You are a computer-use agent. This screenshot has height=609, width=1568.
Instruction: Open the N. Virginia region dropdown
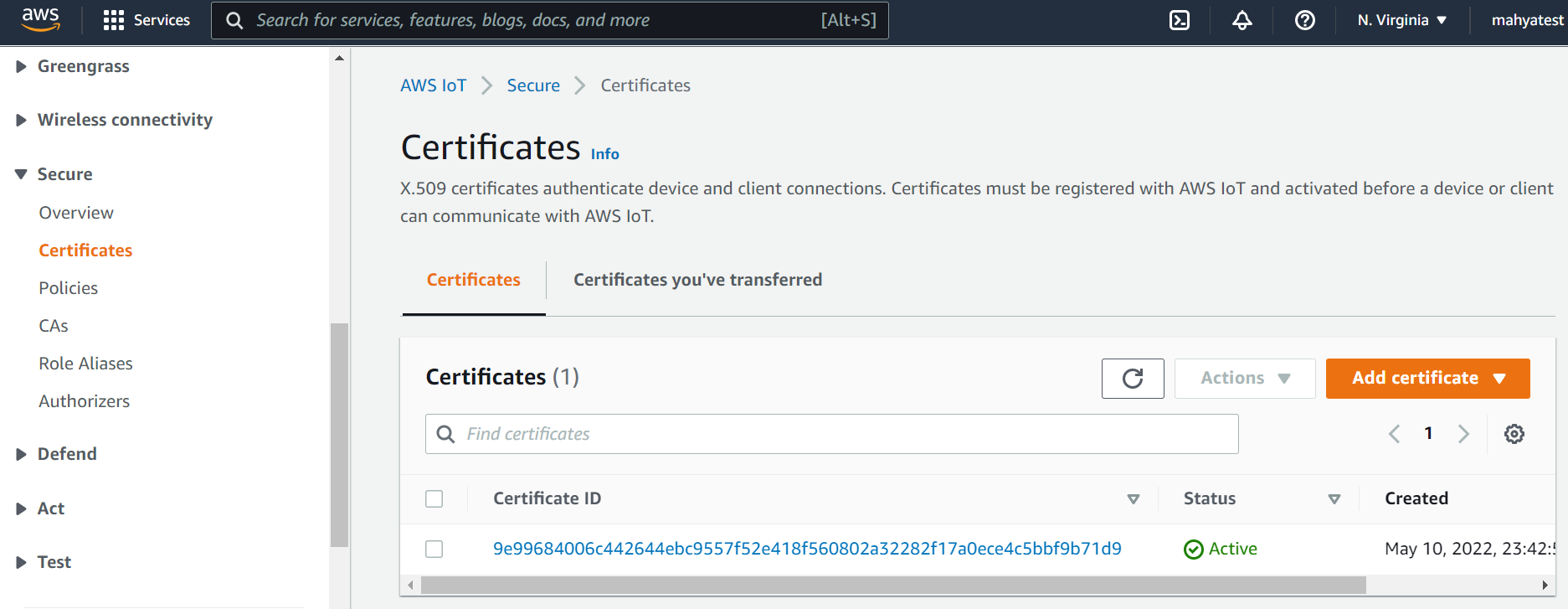pyautogui.click(x=1402, y=20)
